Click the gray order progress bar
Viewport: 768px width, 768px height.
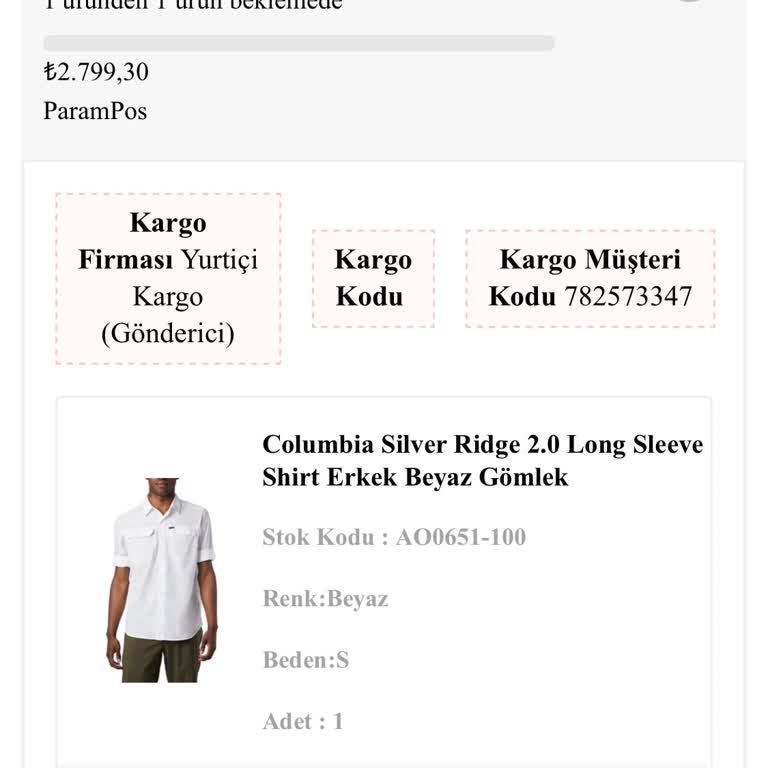298,43
